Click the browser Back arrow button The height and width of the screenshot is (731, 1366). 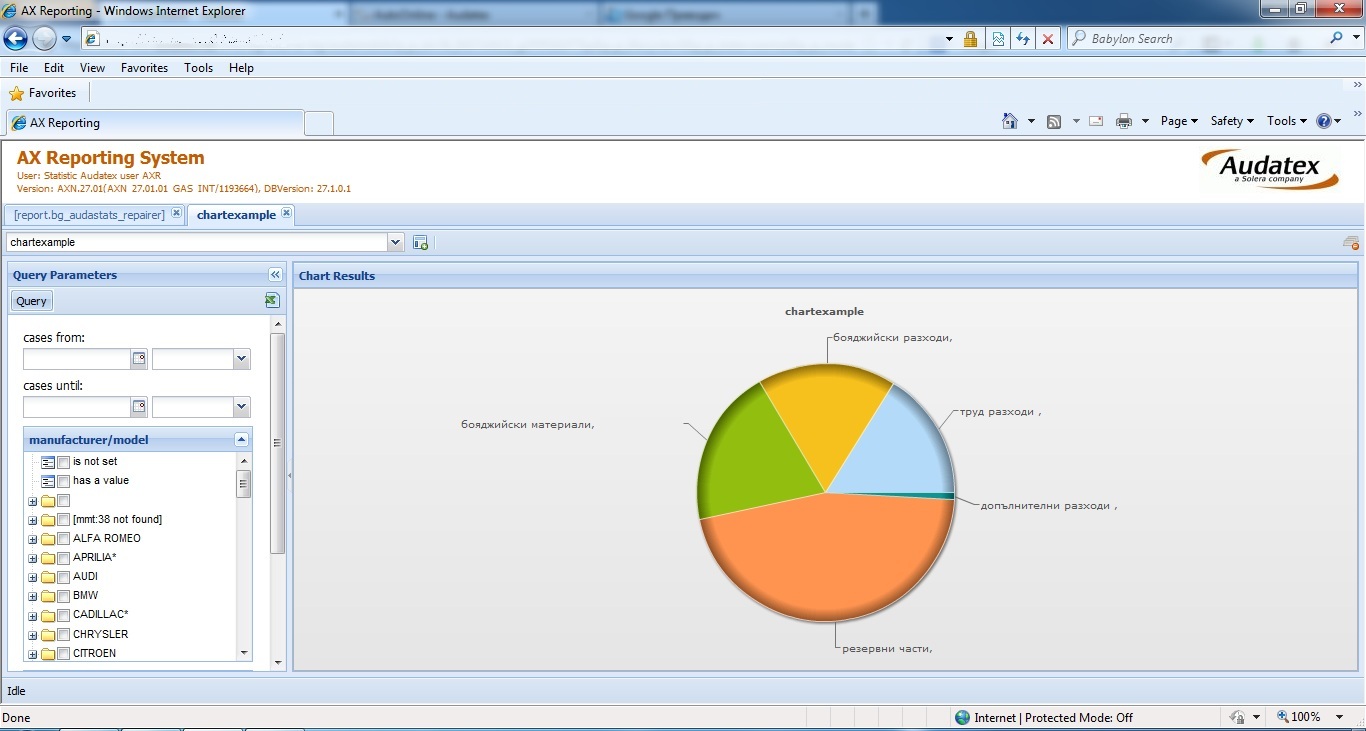15,39
